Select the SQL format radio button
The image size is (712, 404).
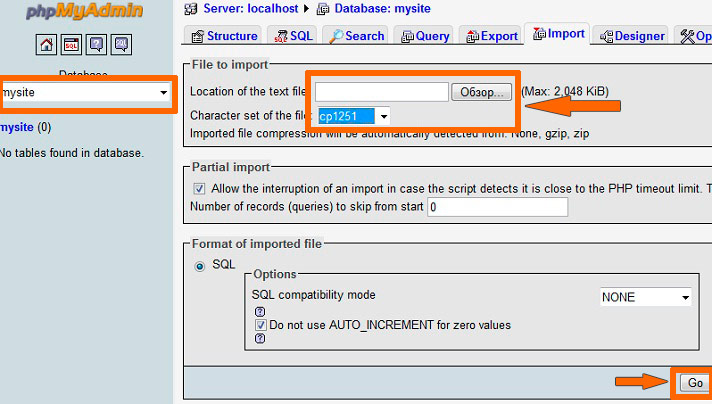[200, 265]
